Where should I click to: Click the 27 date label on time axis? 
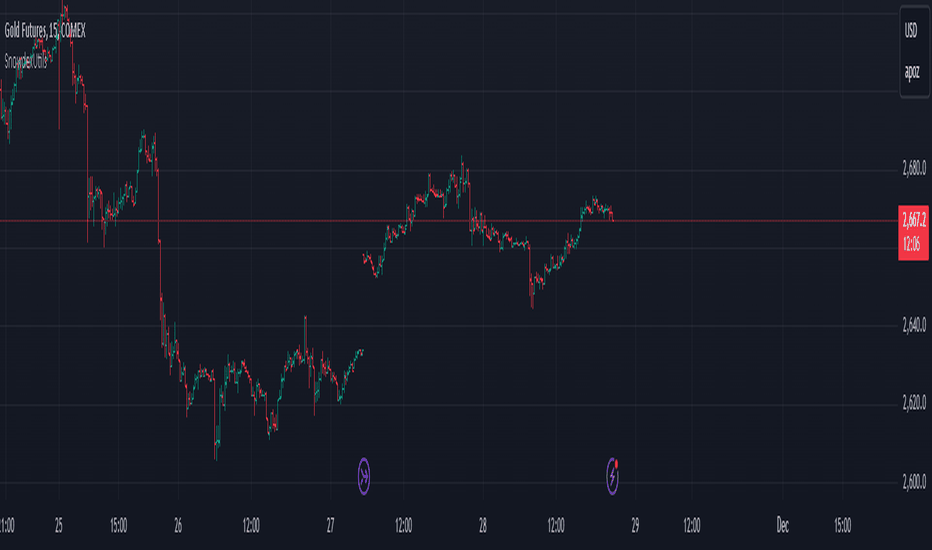pos(330,525)
